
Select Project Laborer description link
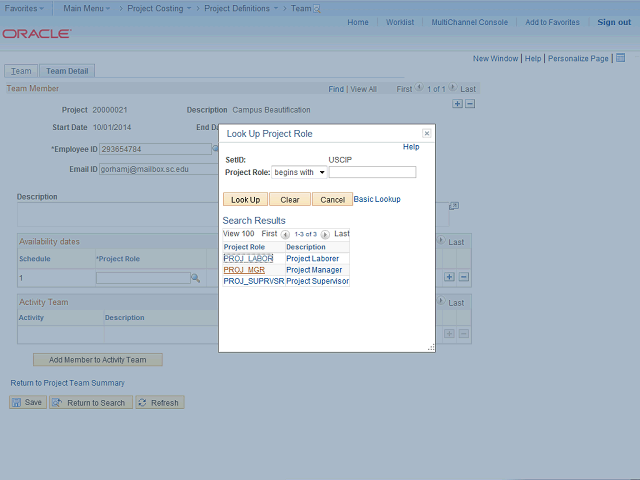[x=313, y=258]
